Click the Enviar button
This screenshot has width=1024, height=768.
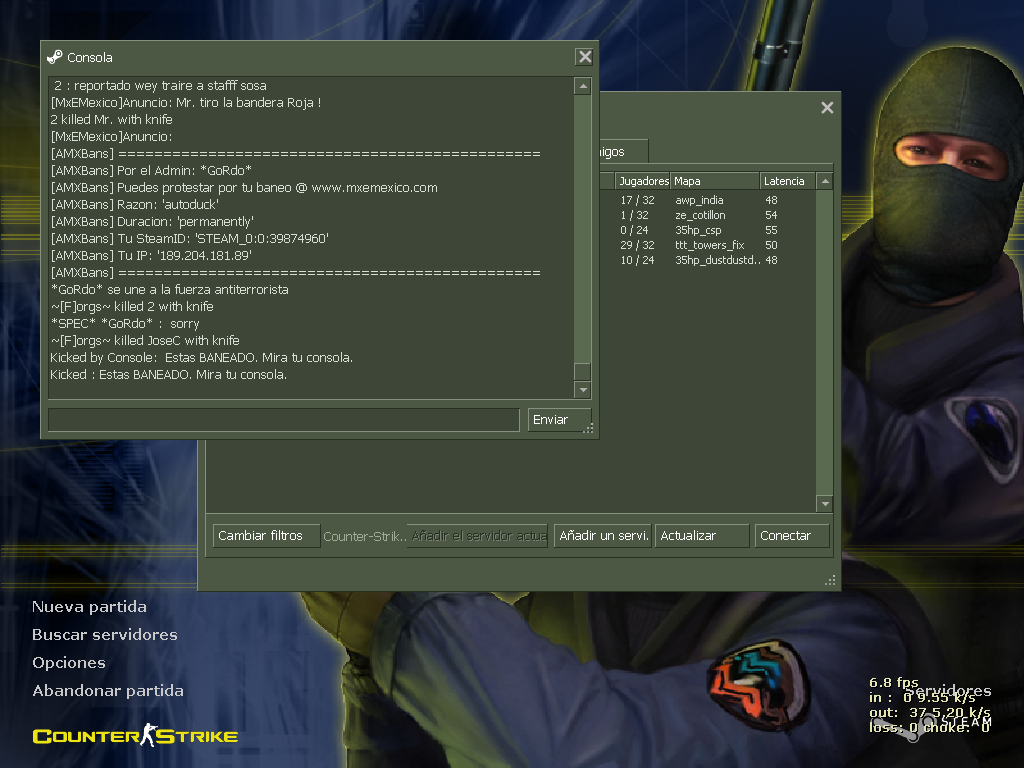point(559,420)
